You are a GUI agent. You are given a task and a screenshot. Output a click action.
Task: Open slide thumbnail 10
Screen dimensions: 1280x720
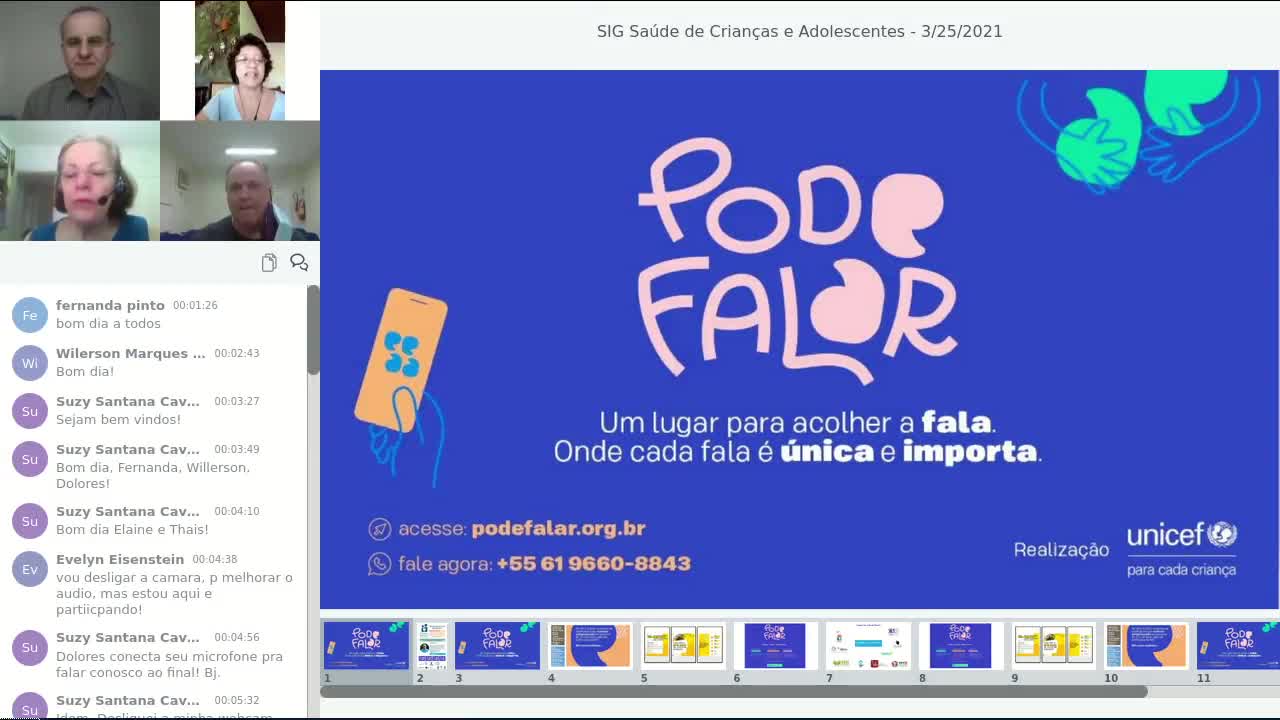1146,646
